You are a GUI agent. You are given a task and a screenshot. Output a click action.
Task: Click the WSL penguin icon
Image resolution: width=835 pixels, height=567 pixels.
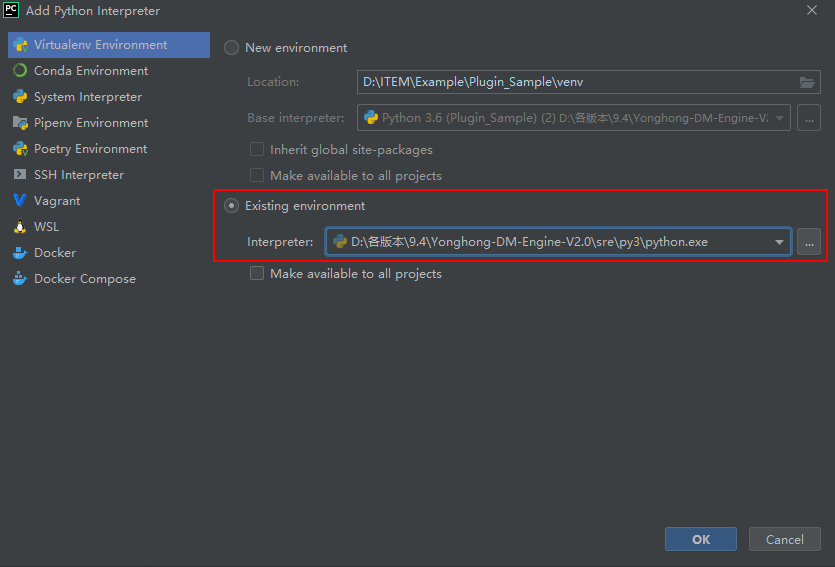point(20,227)
